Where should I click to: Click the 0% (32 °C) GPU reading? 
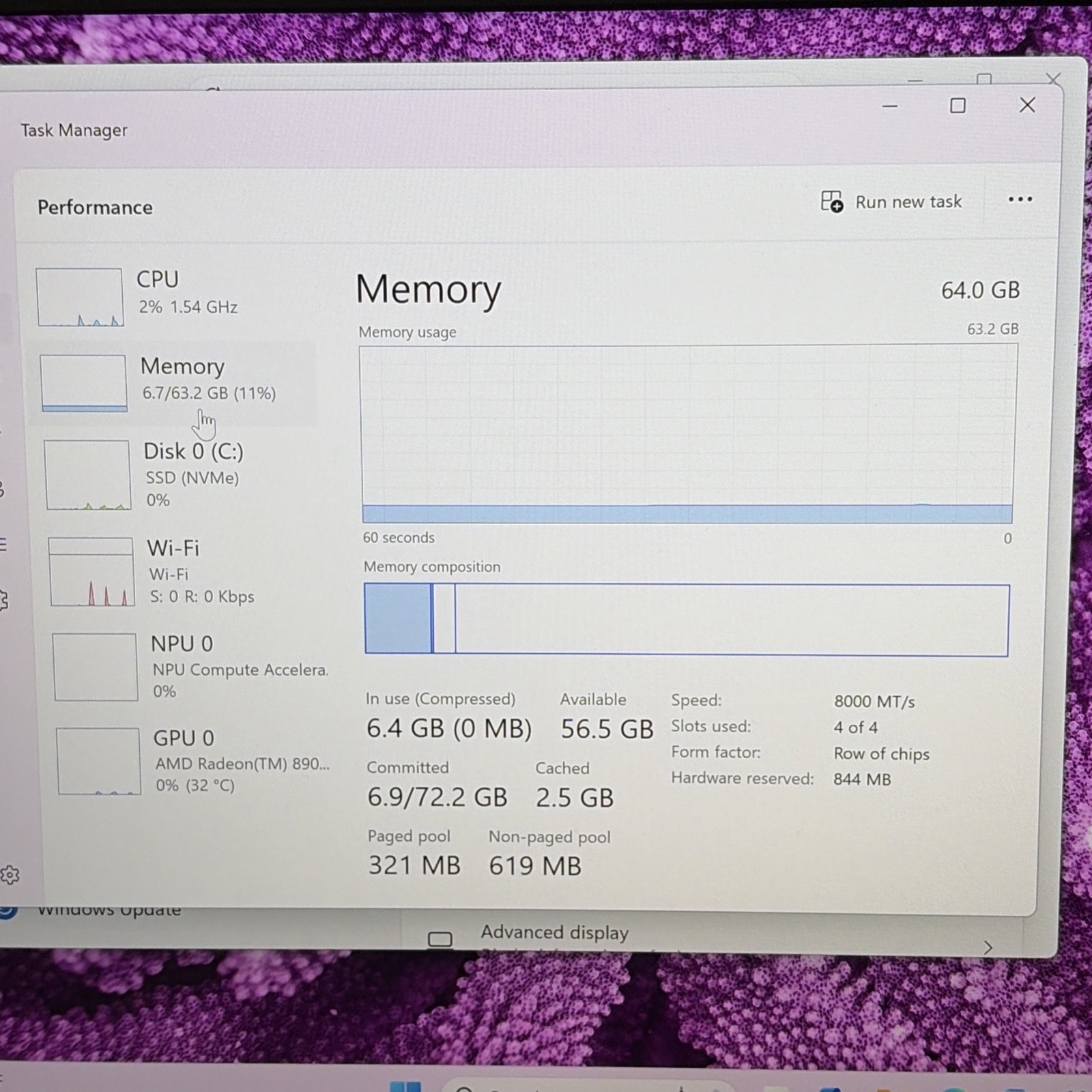[195, 786]
